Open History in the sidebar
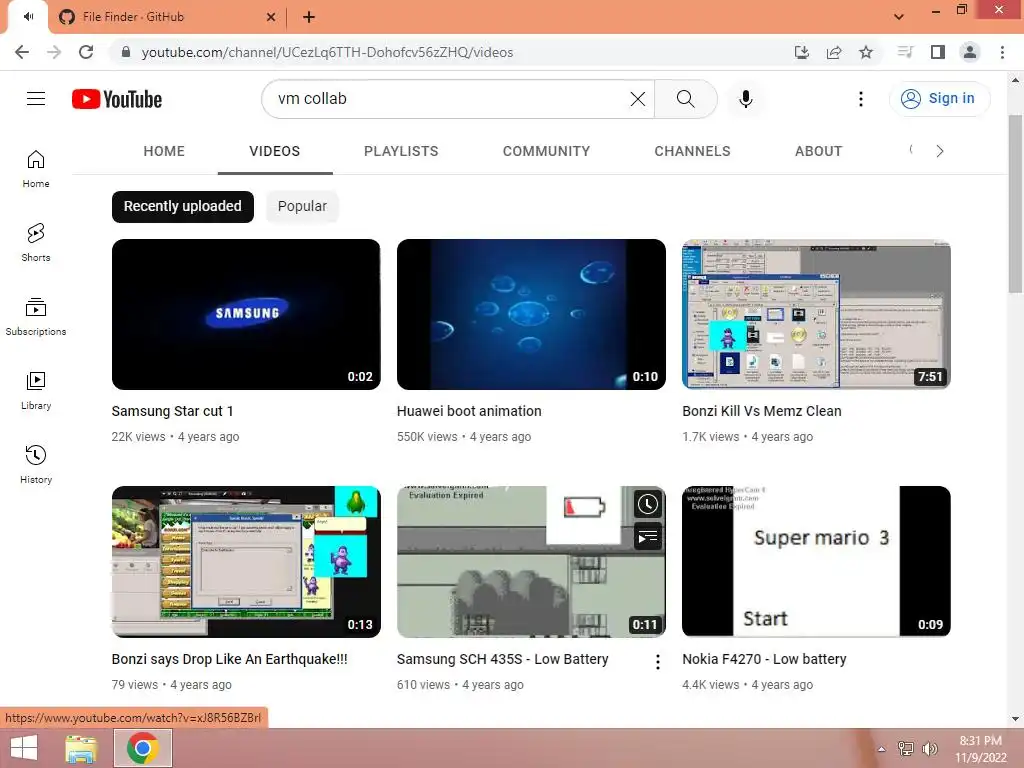This screenshot has width=1024, height=768. [x=36, y=464]
